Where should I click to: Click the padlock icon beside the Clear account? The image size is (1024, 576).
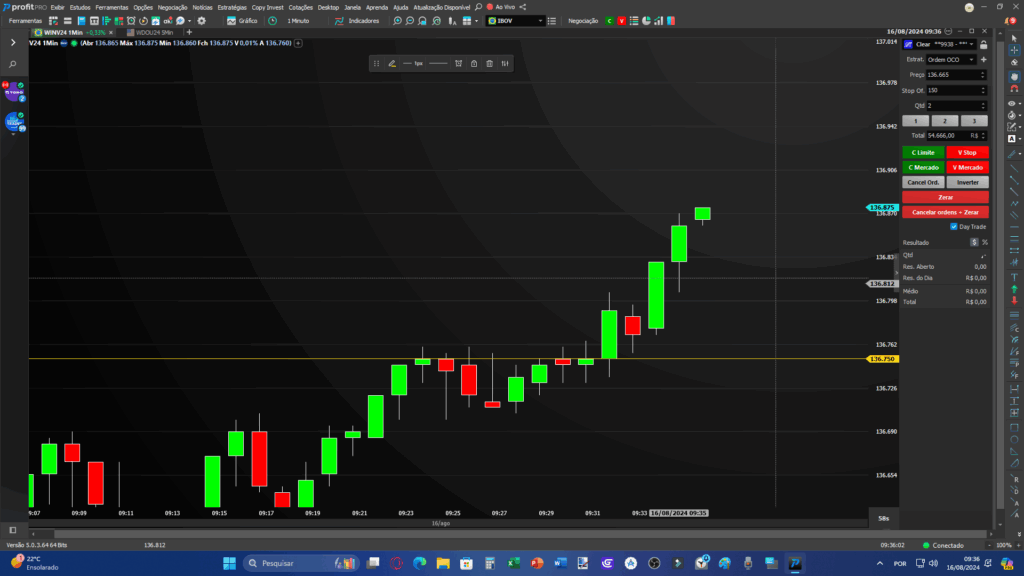984,44
